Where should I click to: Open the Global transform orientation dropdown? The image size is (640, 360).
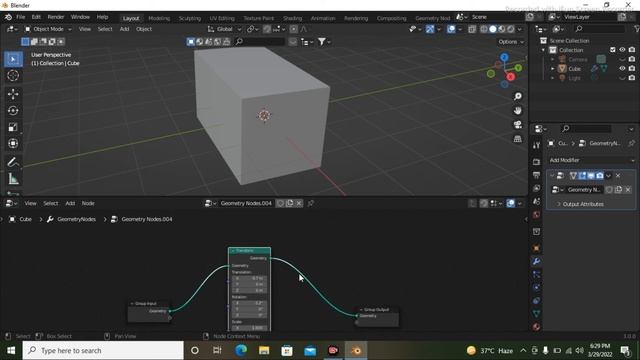click(224, 29)
